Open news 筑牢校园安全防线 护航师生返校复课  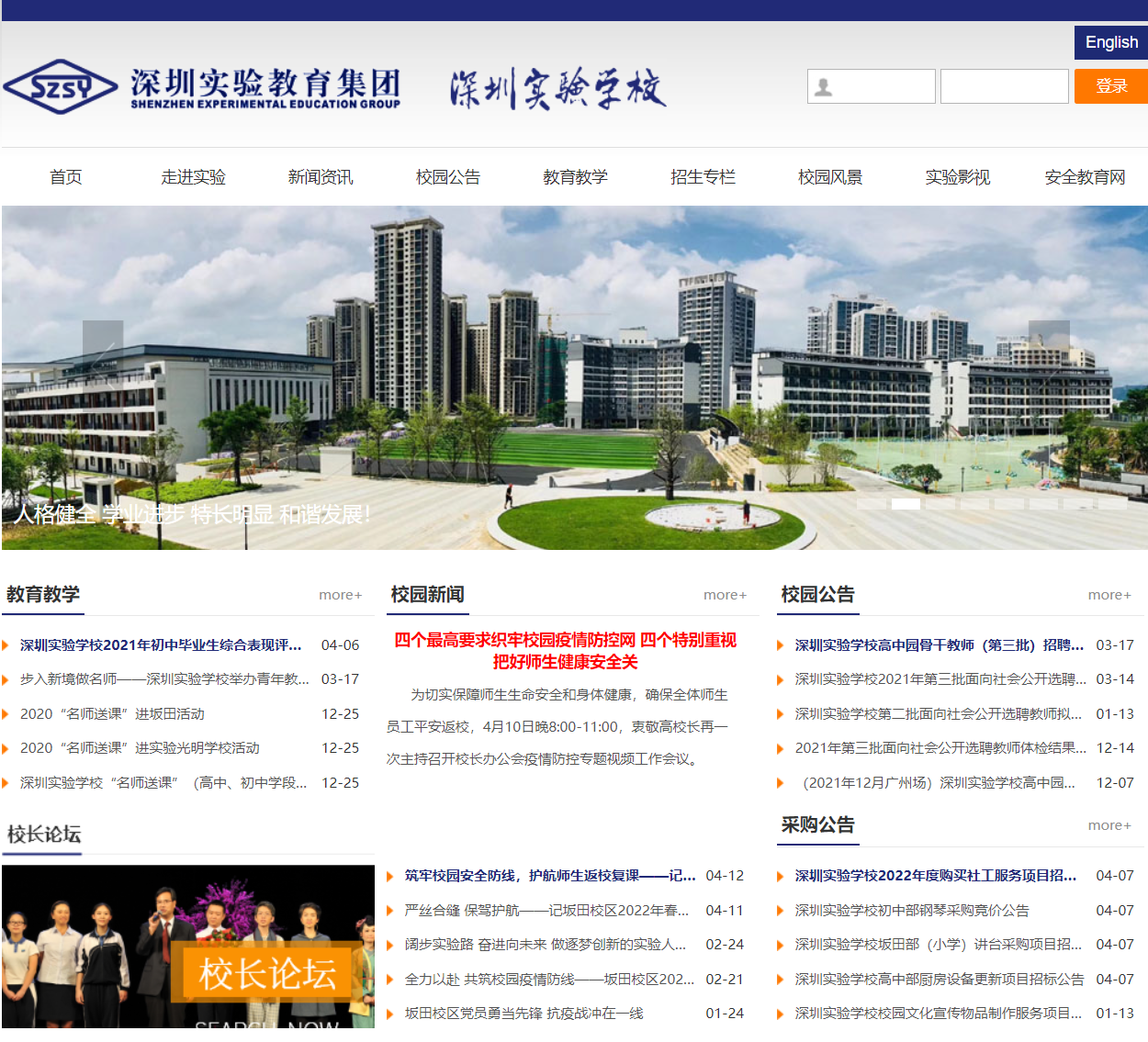pos(550,876)
